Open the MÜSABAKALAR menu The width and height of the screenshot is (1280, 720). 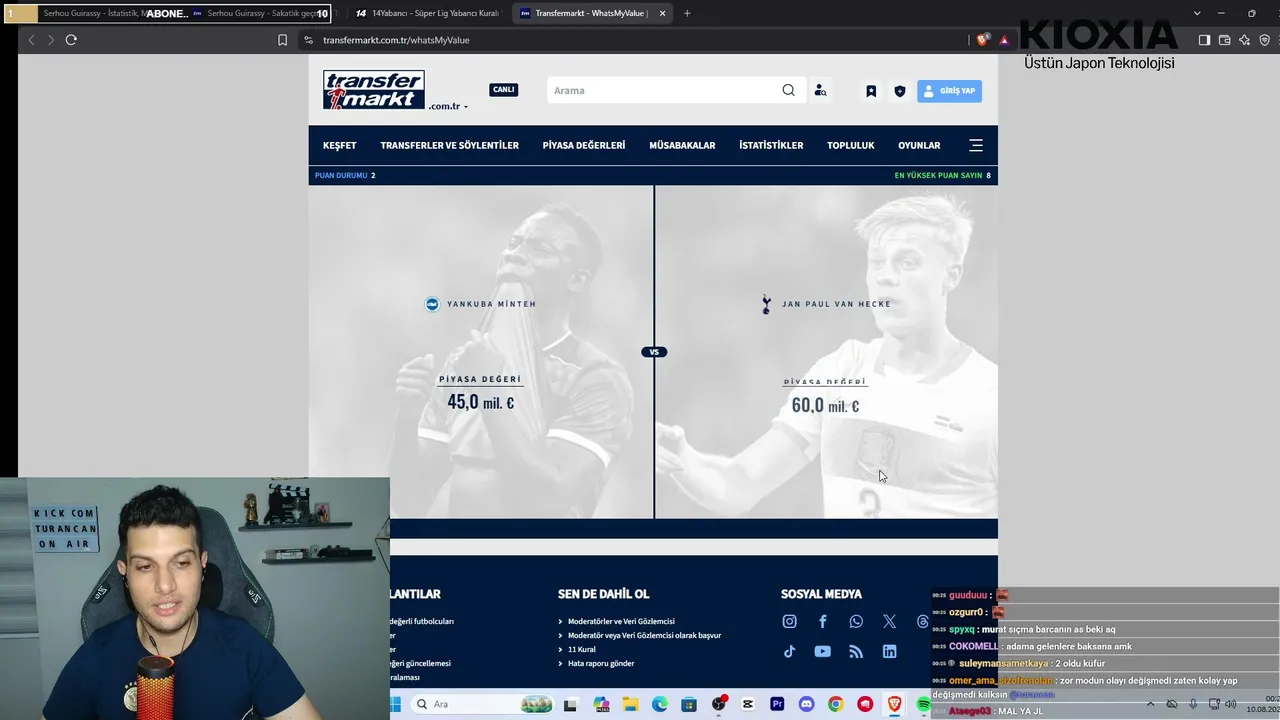682,146
